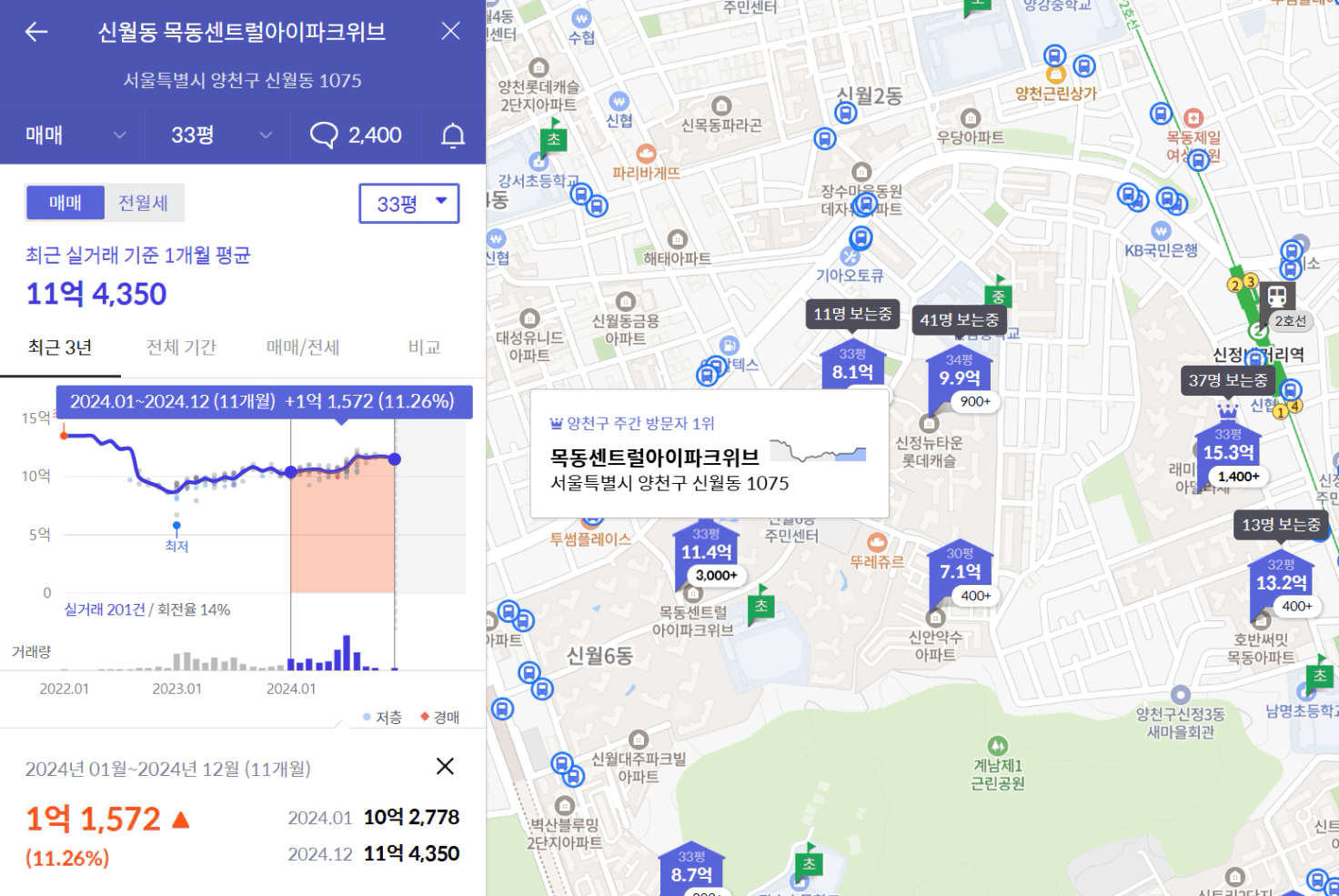Click the chart range end handle dot
The image size is (1339, 896).
(x=395, y=459)
